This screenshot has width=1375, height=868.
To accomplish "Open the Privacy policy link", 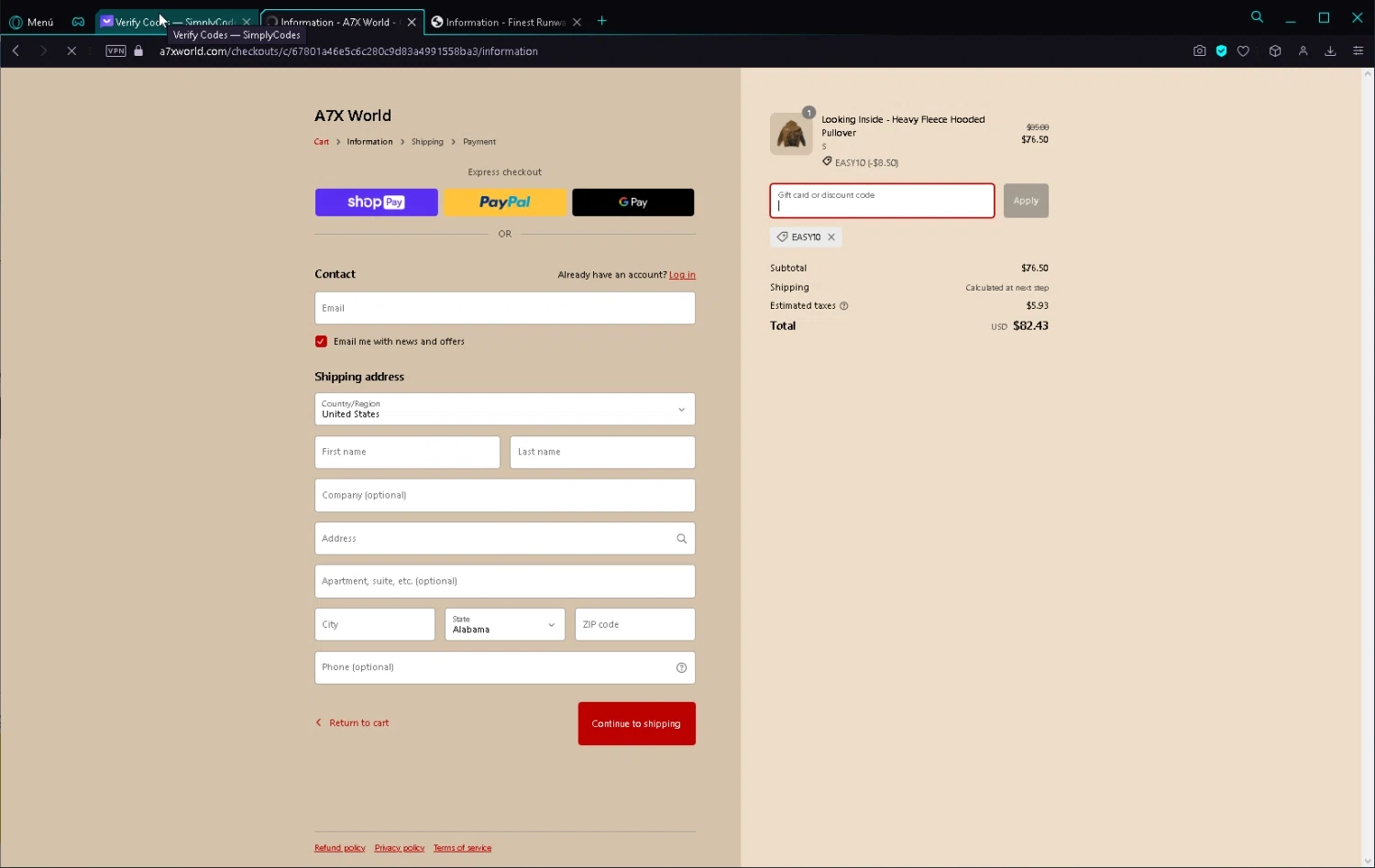I will pos(400,848).
